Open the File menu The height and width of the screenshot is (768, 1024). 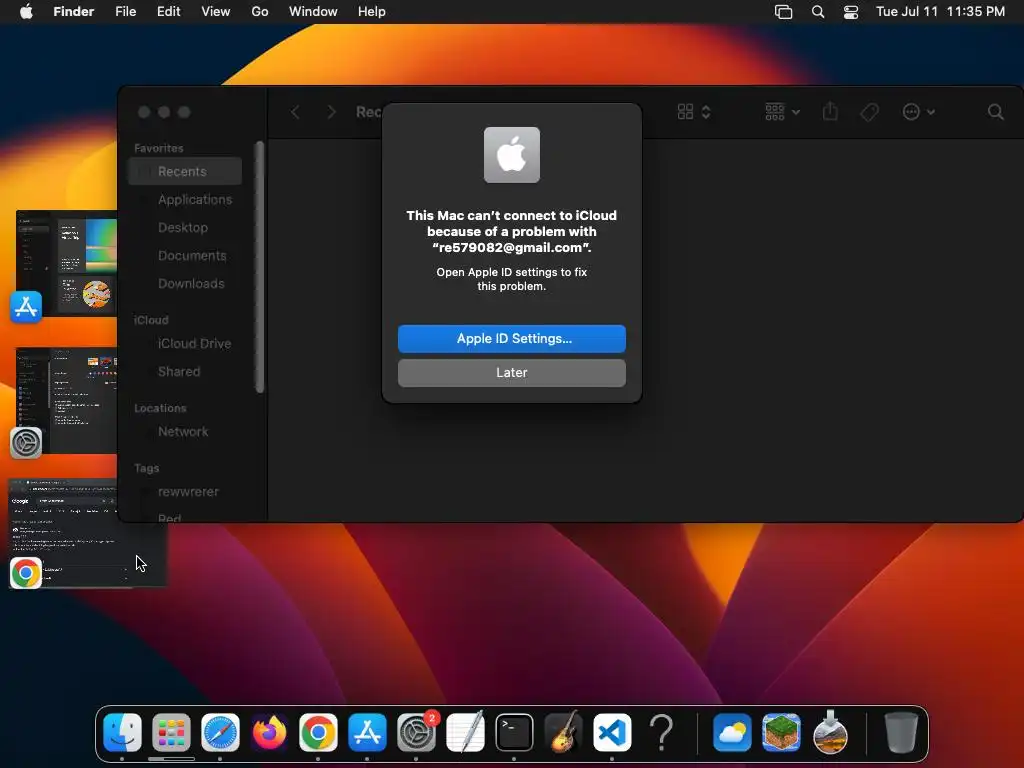point(125,11)
